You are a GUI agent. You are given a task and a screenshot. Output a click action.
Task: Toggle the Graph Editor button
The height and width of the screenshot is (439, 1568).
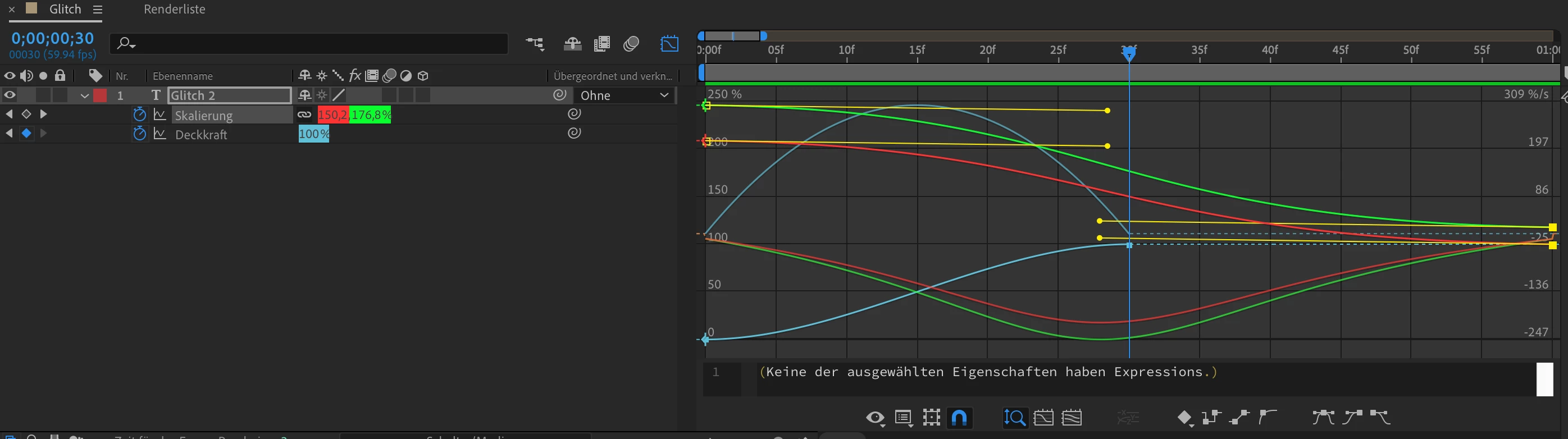click(669, 44)
